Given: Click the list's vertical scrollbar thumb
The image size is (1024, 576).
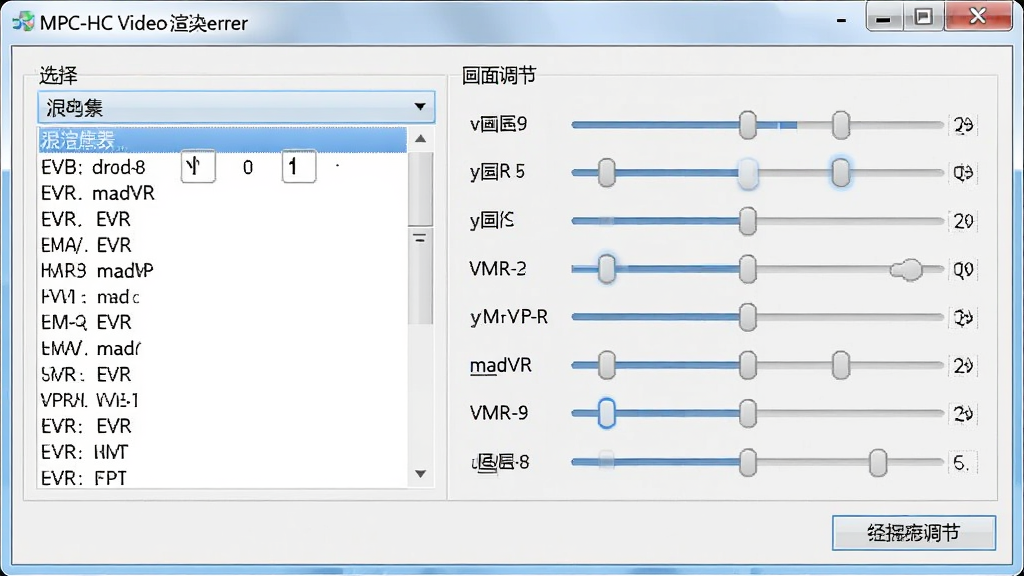Looking at the screenshot, I should pos(421,238).
